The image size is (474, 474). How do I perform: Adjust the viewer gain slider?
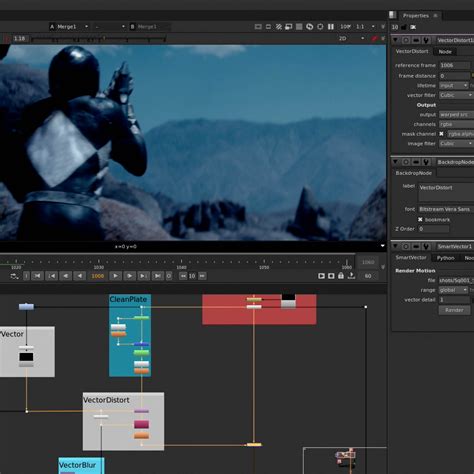(99, 40)
